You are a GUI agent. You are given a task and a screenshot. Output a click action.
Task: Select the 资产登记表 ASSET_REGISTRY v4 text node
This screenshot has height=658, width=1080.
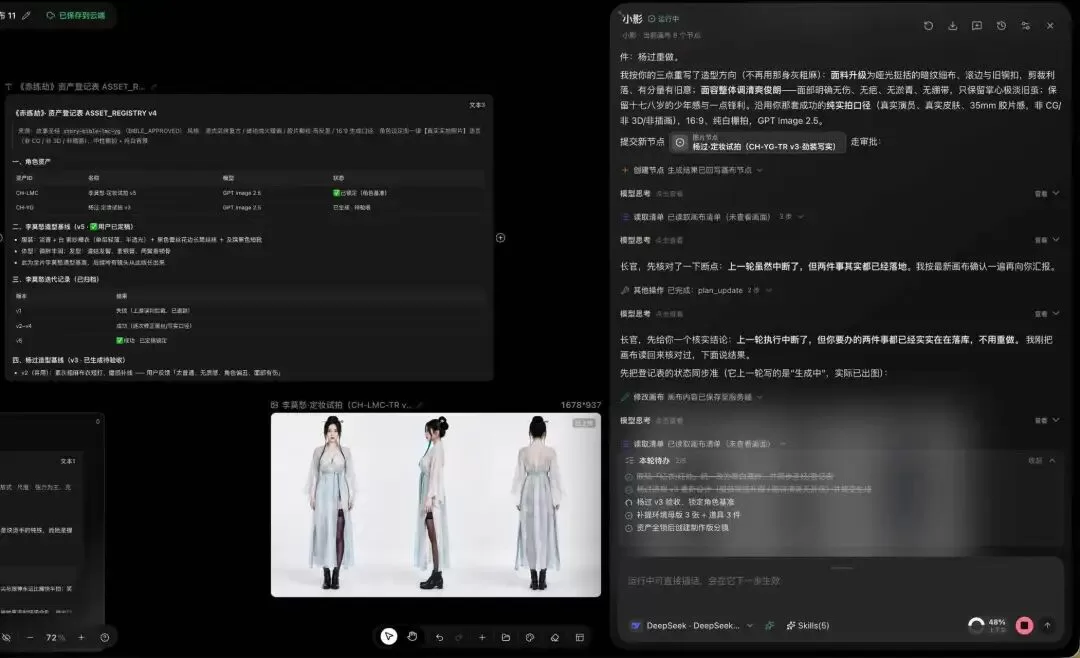tap(249, 238)
